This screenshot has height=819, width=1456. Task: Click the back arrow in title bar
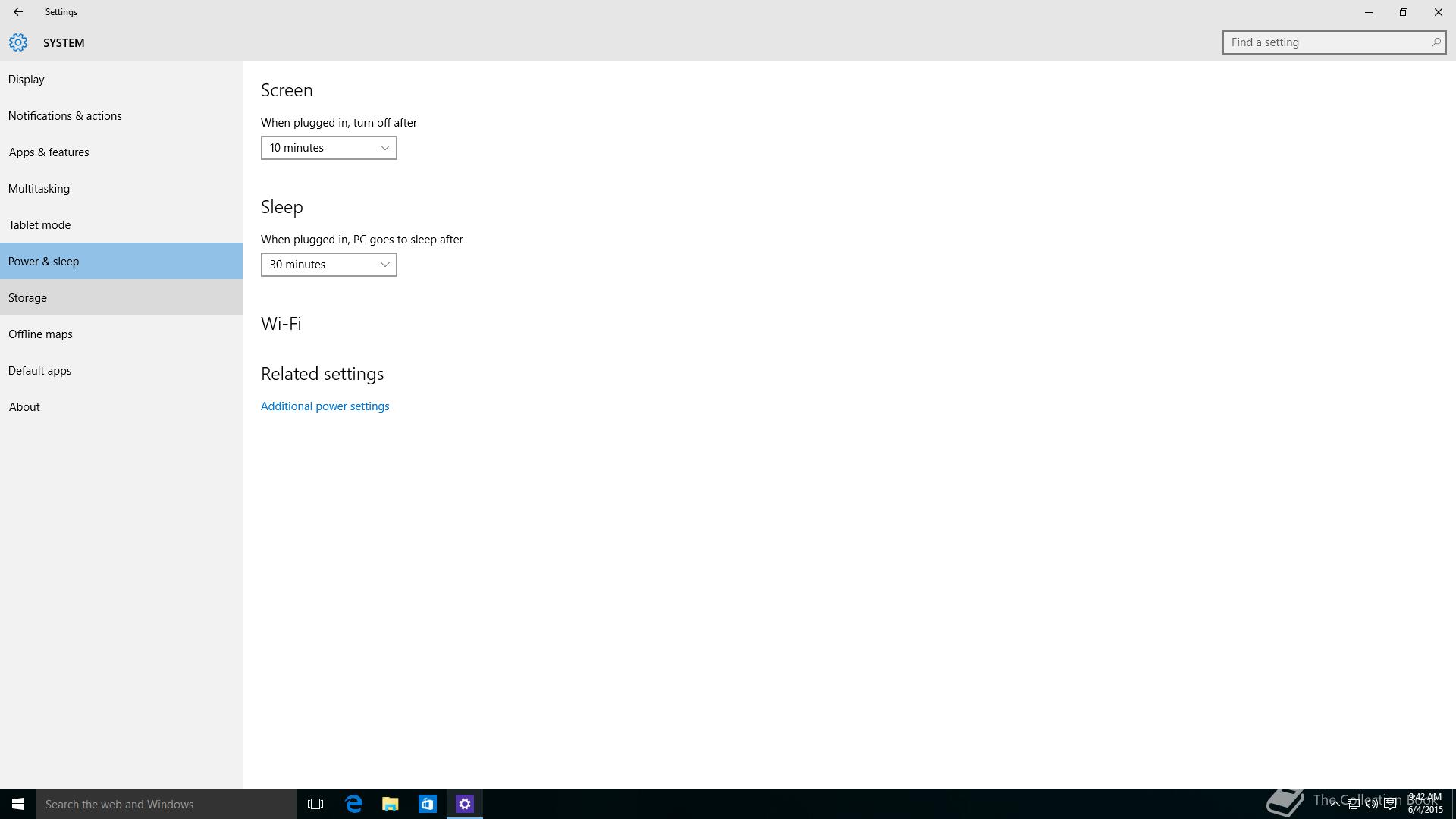pyautogui.click(x=17, y=12)
